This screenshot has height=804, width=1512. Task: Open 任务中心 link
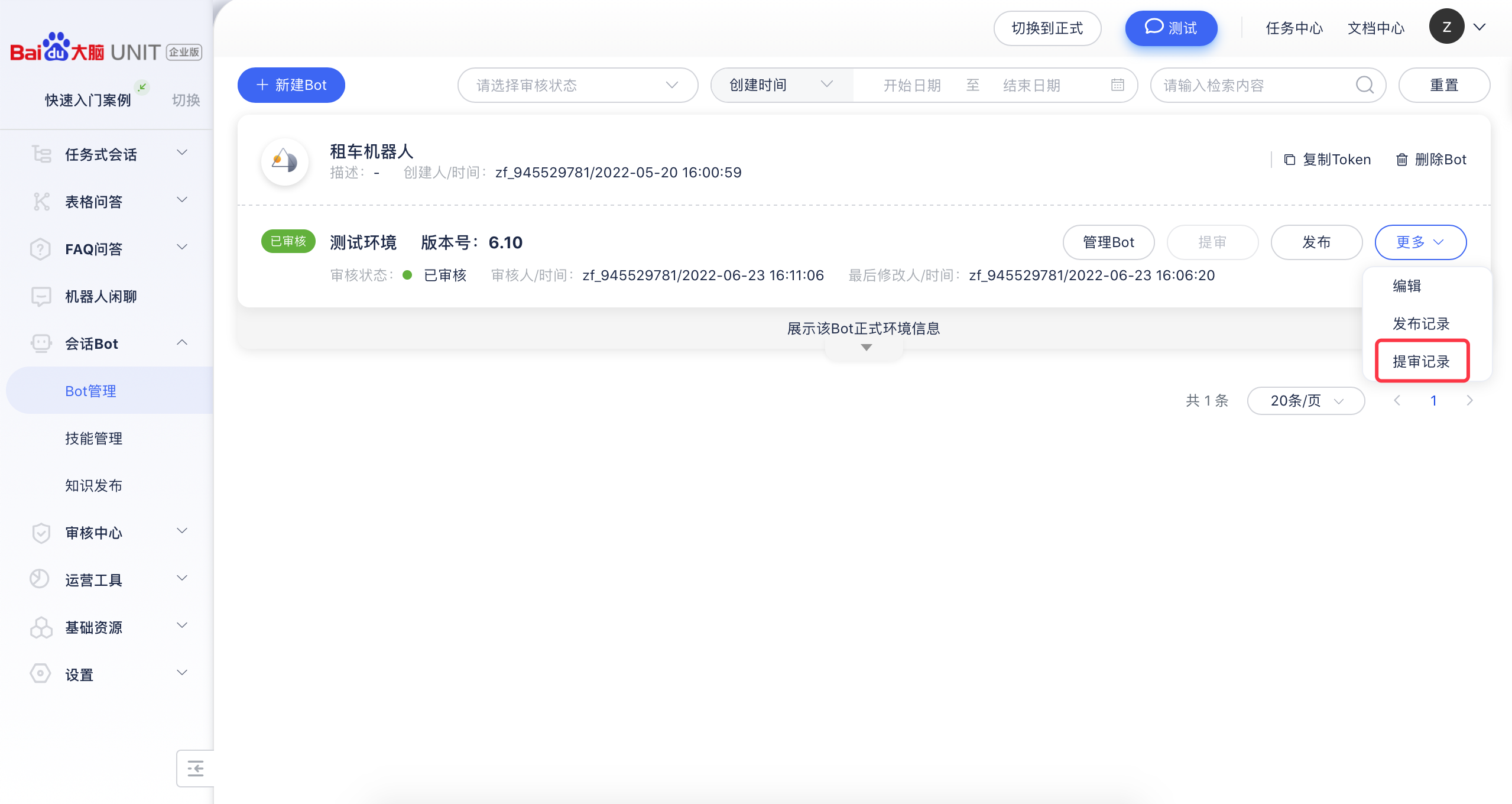[1294, 28]
